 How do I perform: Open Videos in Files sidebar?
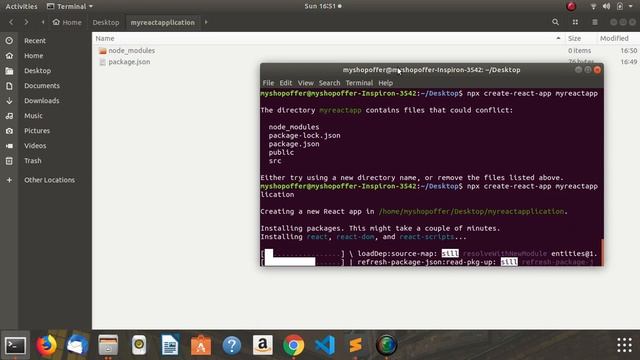click(35, 146)
